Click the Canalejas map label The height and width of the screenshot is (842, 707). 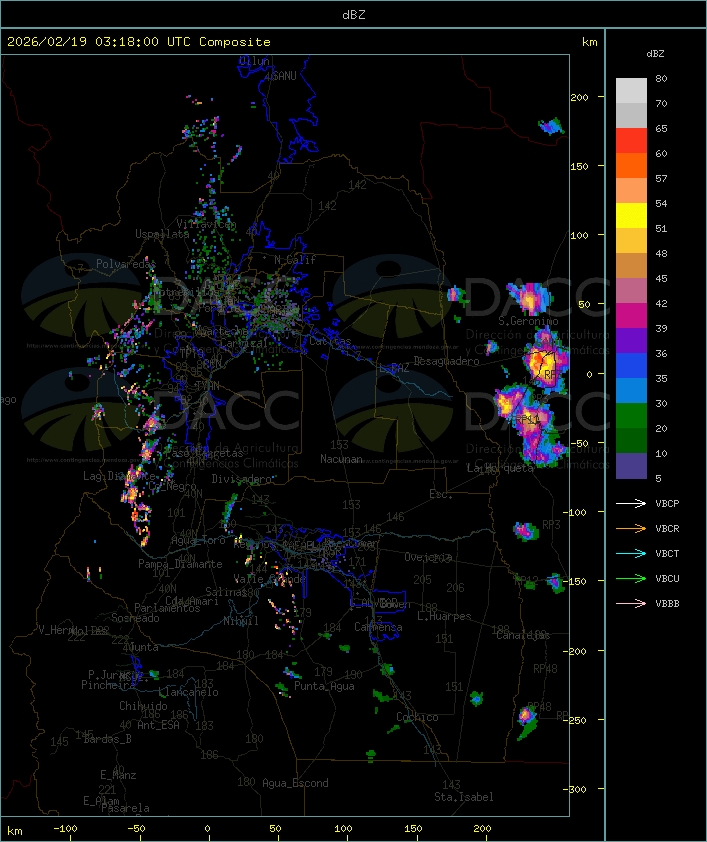[x=523, y=635]
